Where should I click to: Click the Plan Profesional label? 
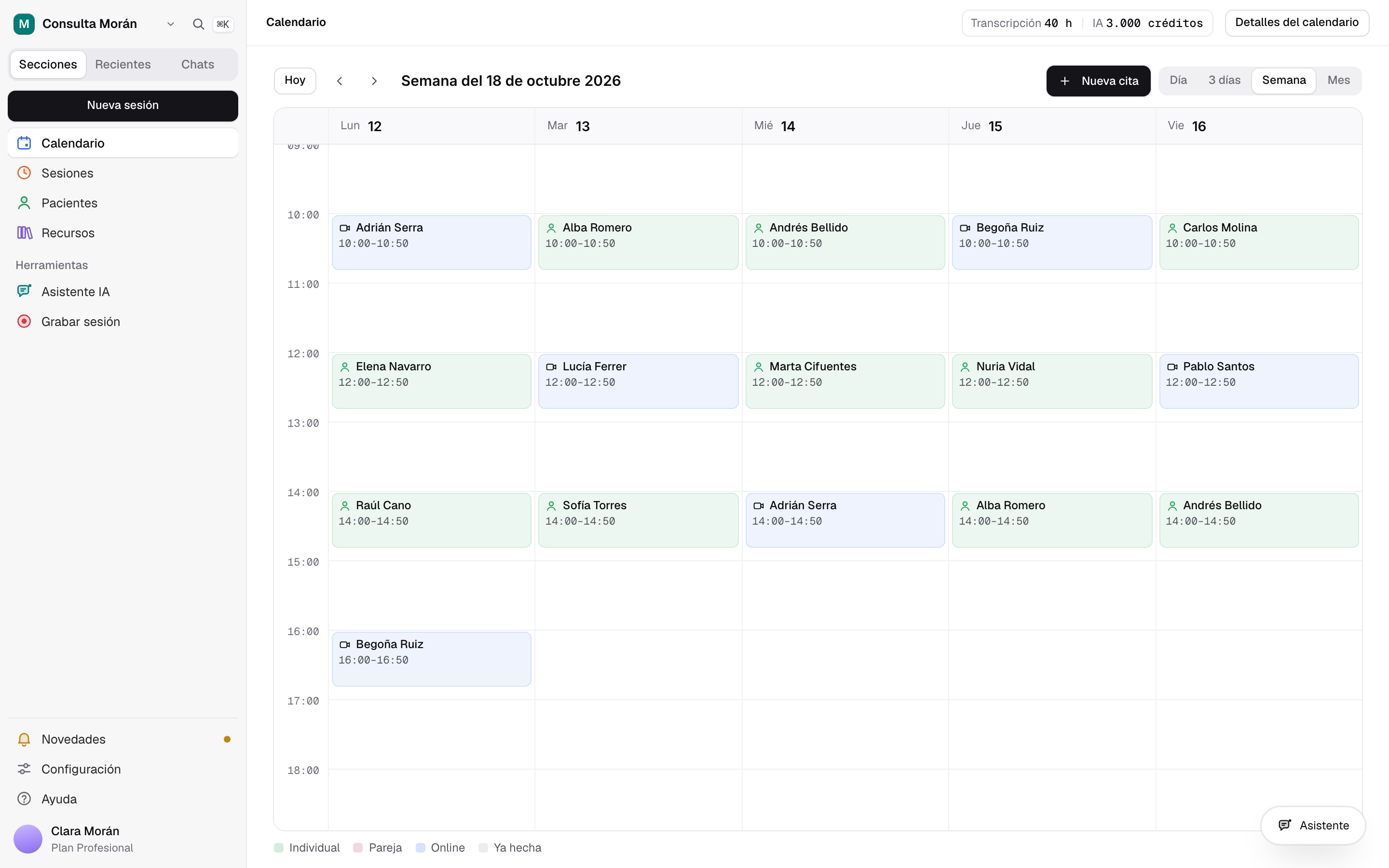pyautogui.click(x=92, y=848)
